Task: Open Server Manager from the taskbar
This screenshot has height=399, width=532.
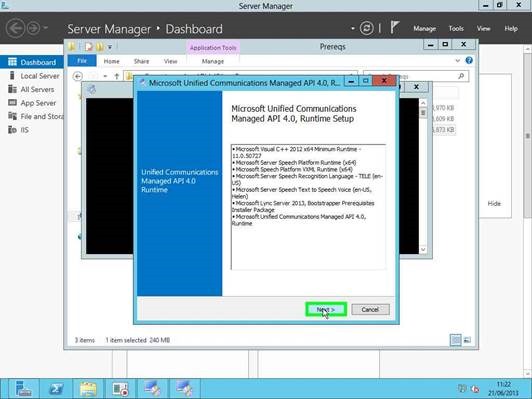Action: [x=23, y=388]
